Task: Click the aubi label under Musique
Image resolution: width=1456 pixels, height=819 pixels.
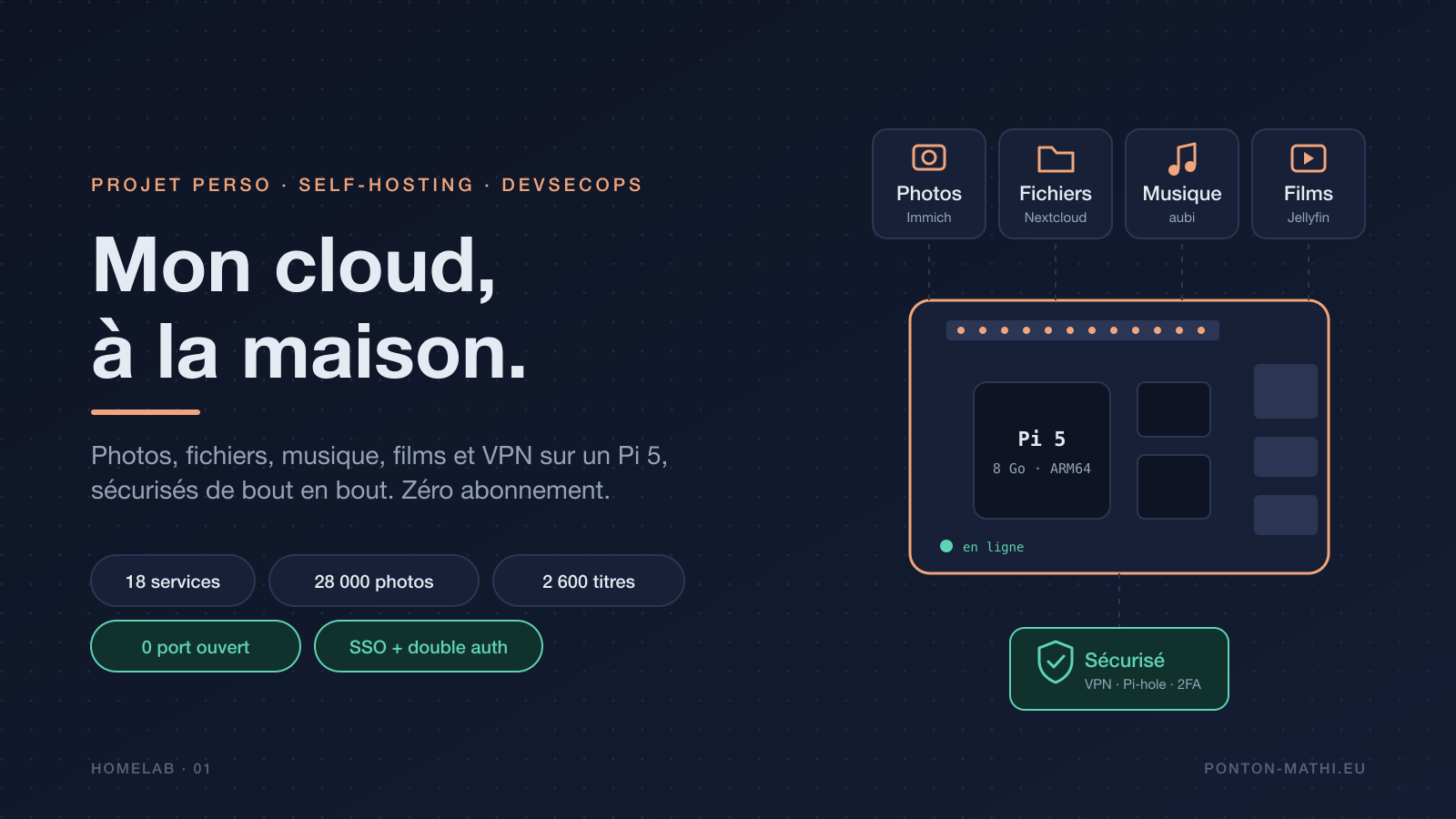Action: [1182, 217]
